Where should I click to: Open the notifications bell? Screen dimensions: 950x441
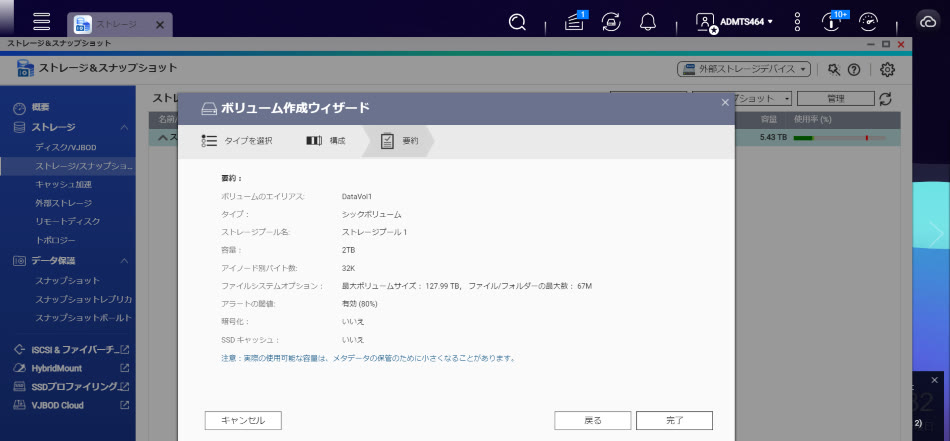click(648, 22)
